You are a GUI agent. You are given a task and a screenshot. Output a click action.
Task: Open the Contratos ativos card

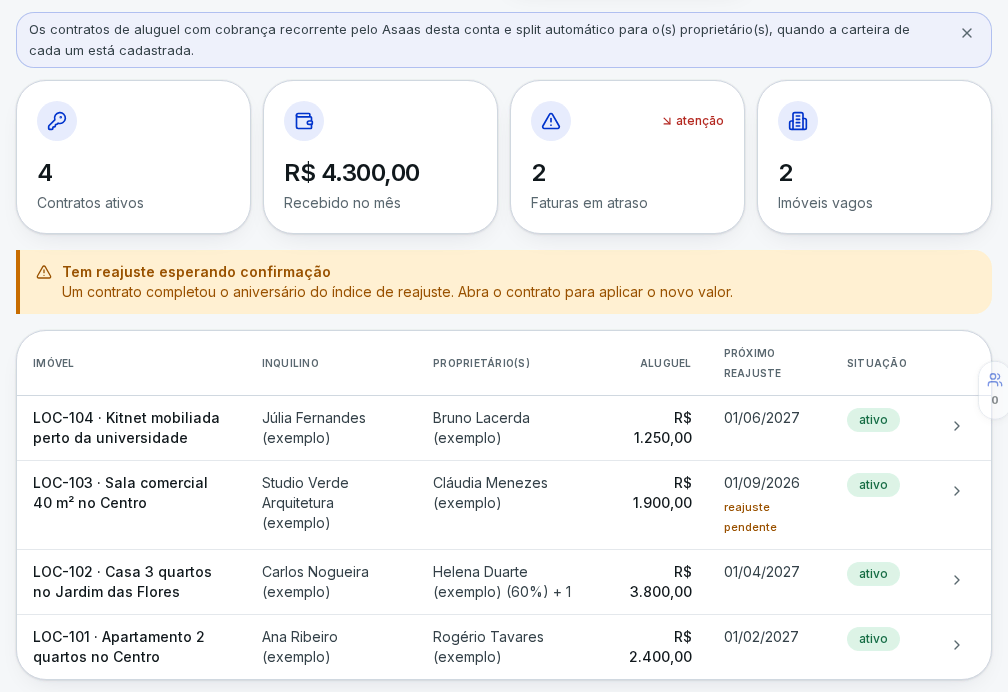pos(134,157)
